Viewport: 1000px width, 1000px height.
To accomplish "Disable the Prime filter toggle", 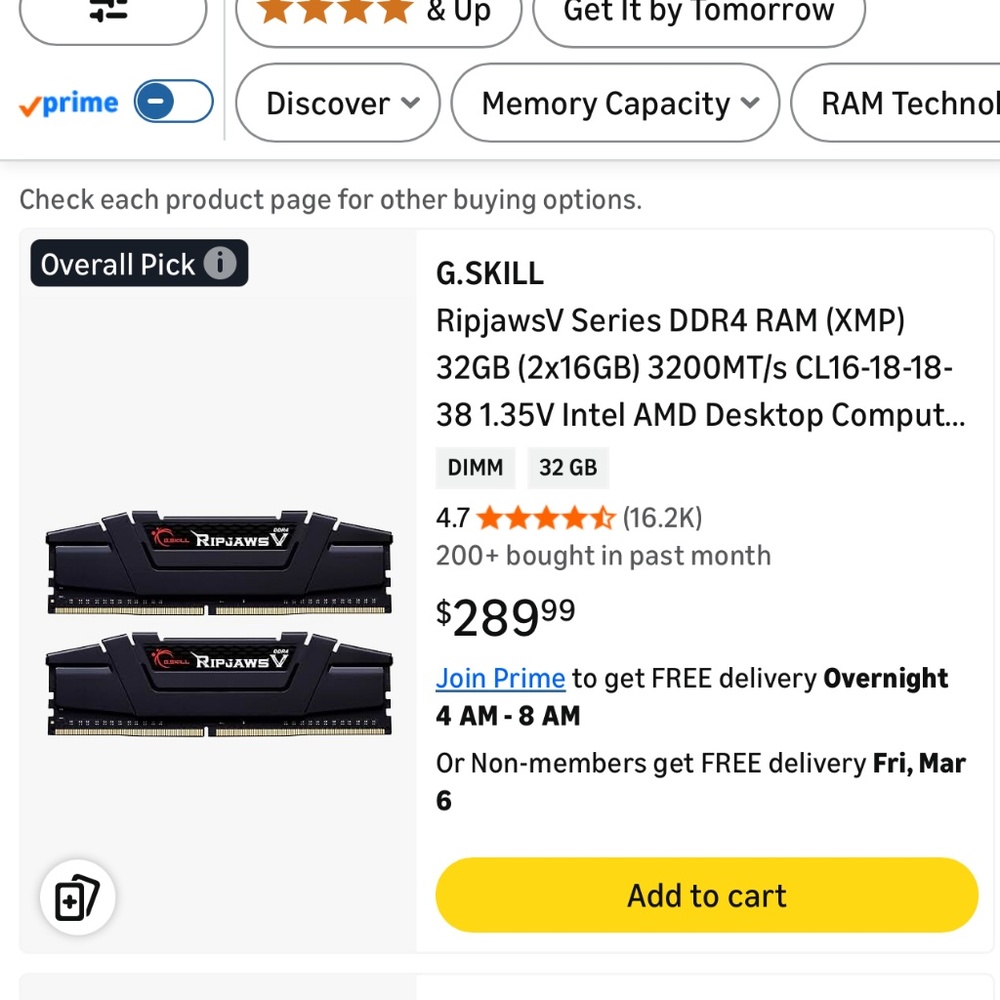I will tap(173, 101).
